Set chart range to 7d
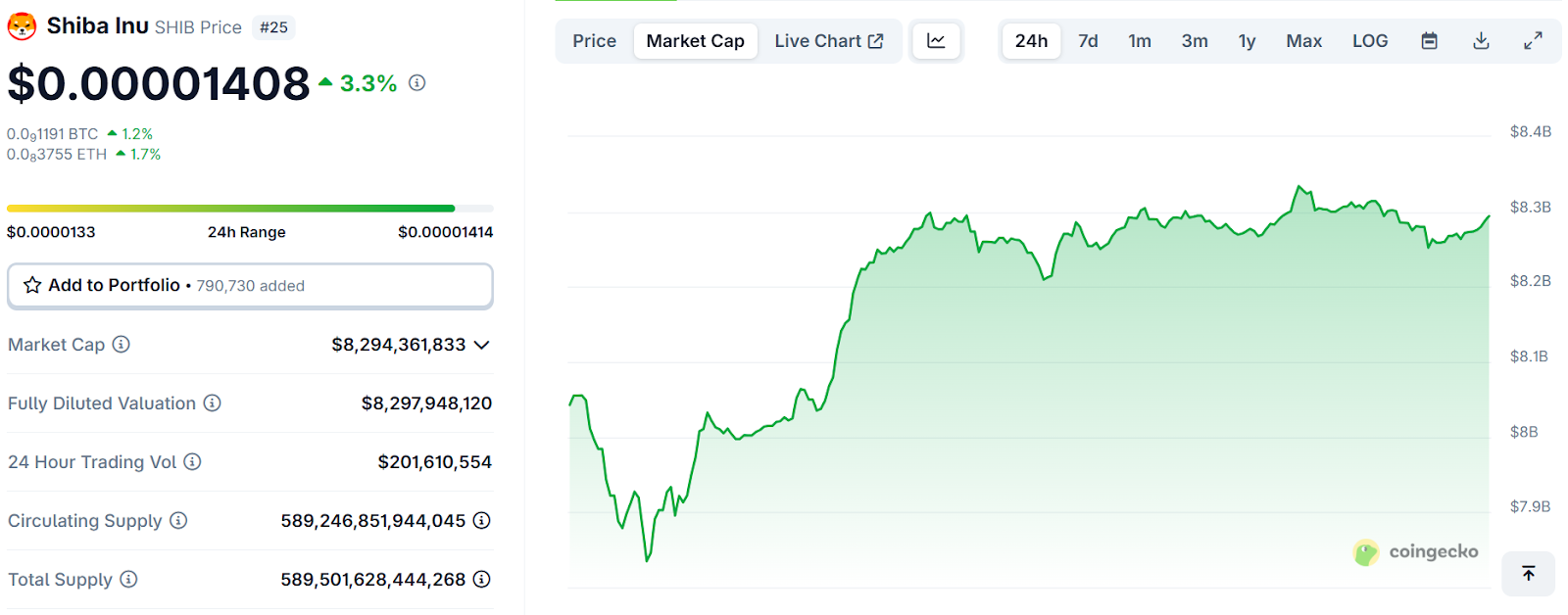 point(1088,41)
